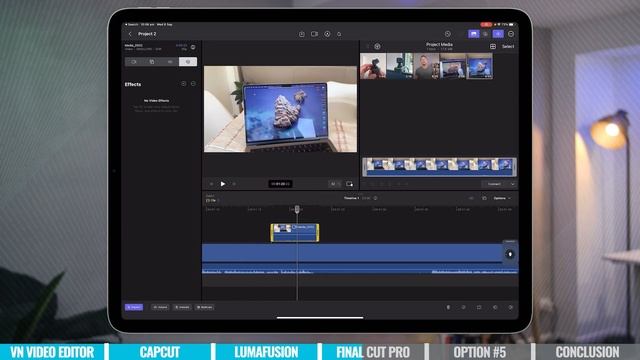Open the camera capture icon in top toolbar

tap(314, 34)
